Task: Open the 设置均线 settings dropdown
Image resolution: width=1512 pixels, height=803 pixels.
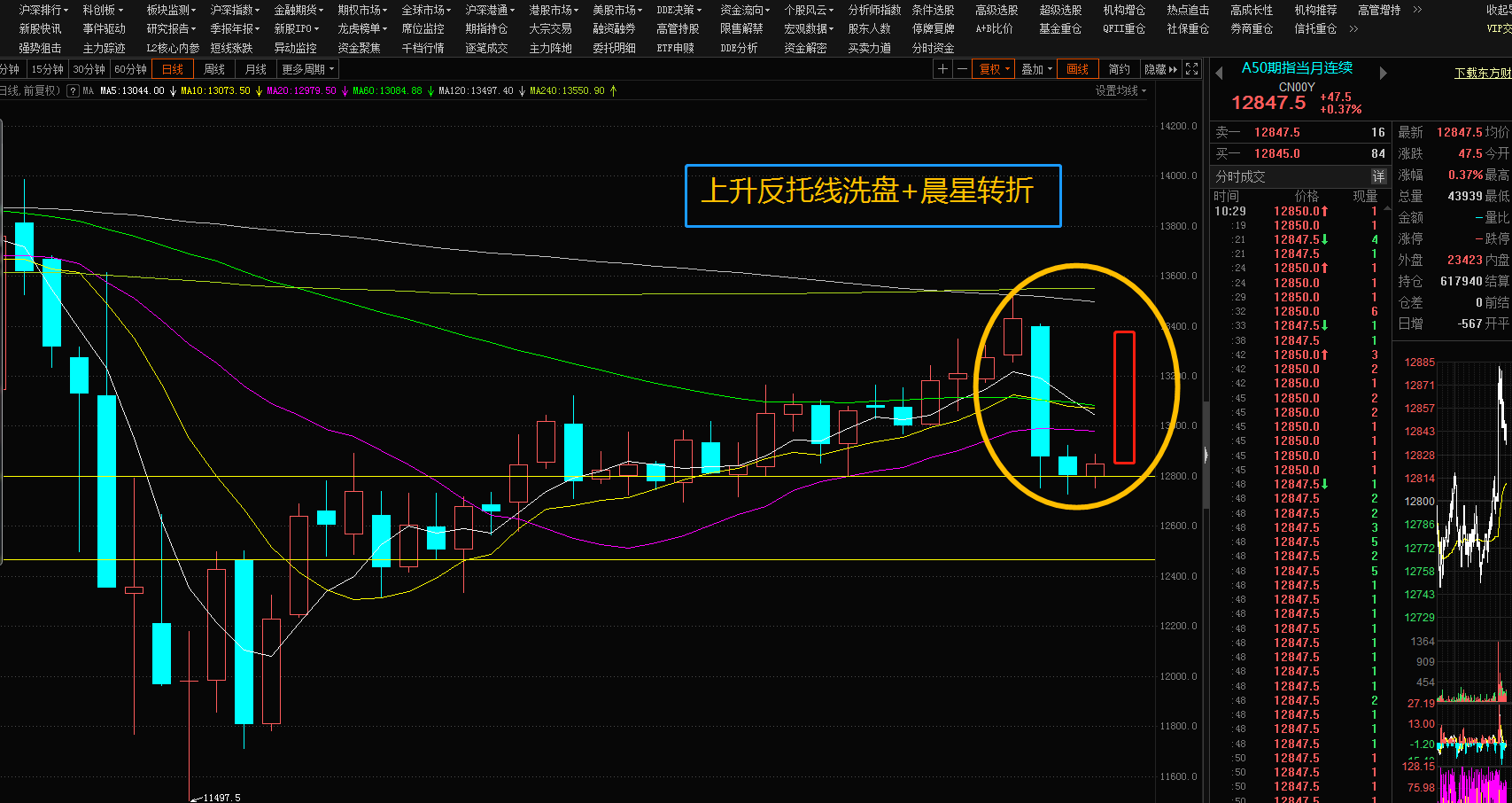Action: (1120, 90)
